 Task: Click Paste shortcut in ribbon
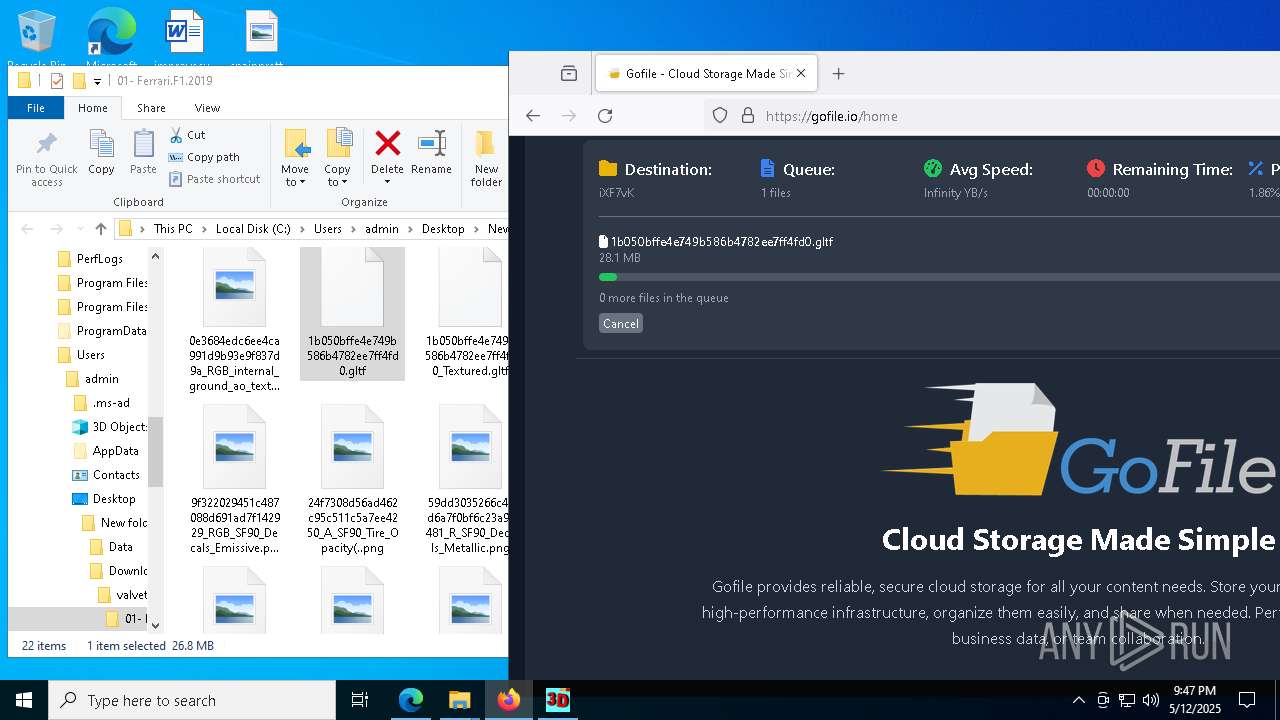pos(214,179)
